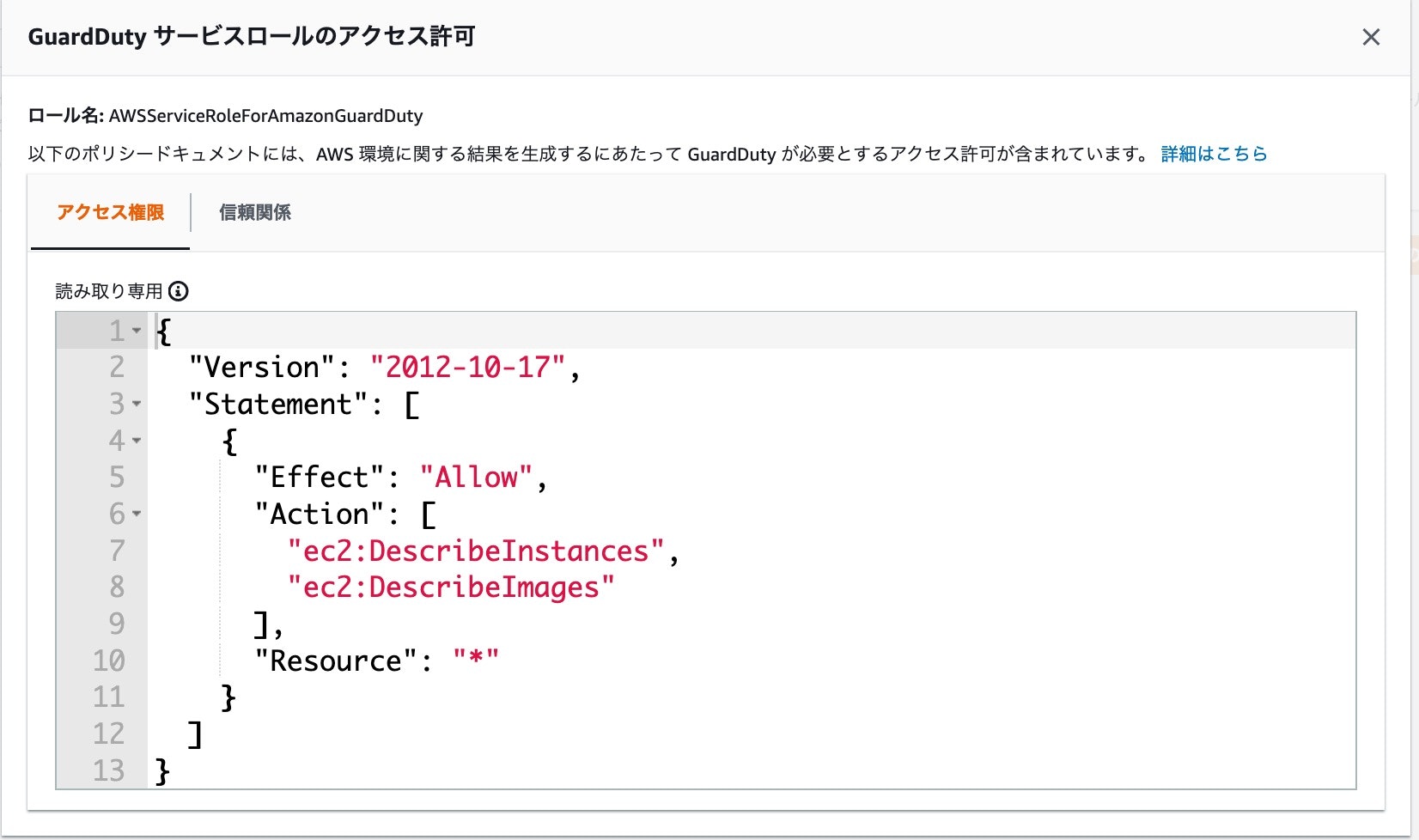Click the "Statement" key on line 3
This screenshot has width=1419, height=840.
[278, 404]
